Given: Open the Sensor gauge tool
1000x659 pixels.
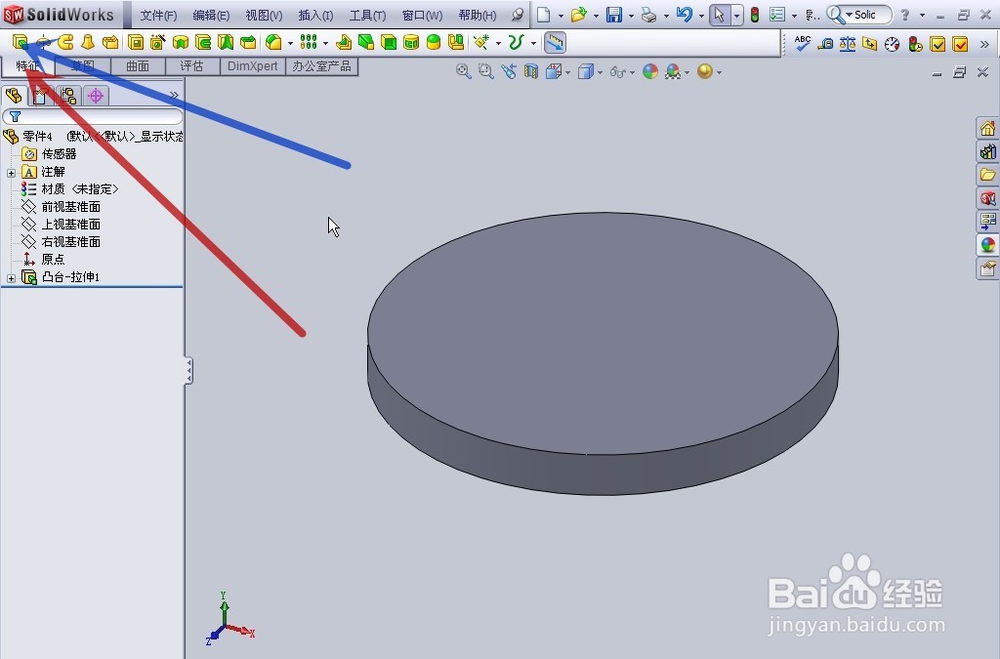Looking at the screenshot, I should (x=892, y=43).
